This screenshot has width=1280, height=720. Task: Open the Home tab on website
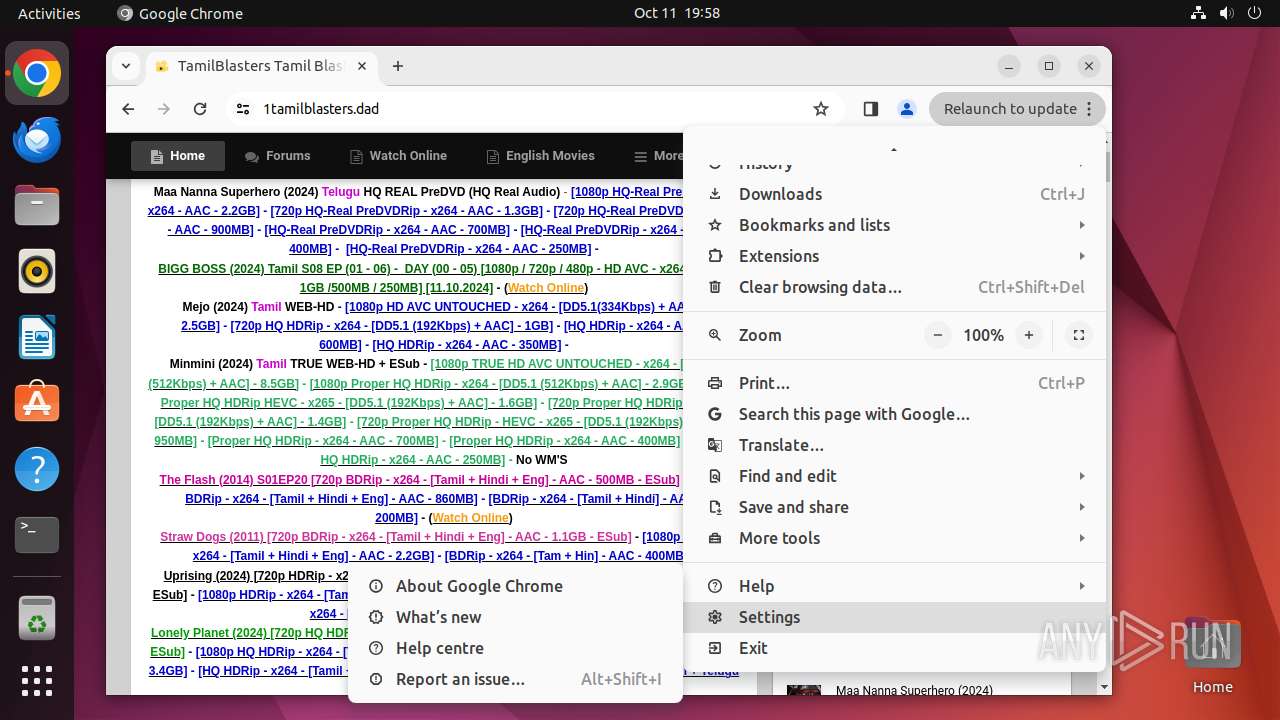pos(178,156)
